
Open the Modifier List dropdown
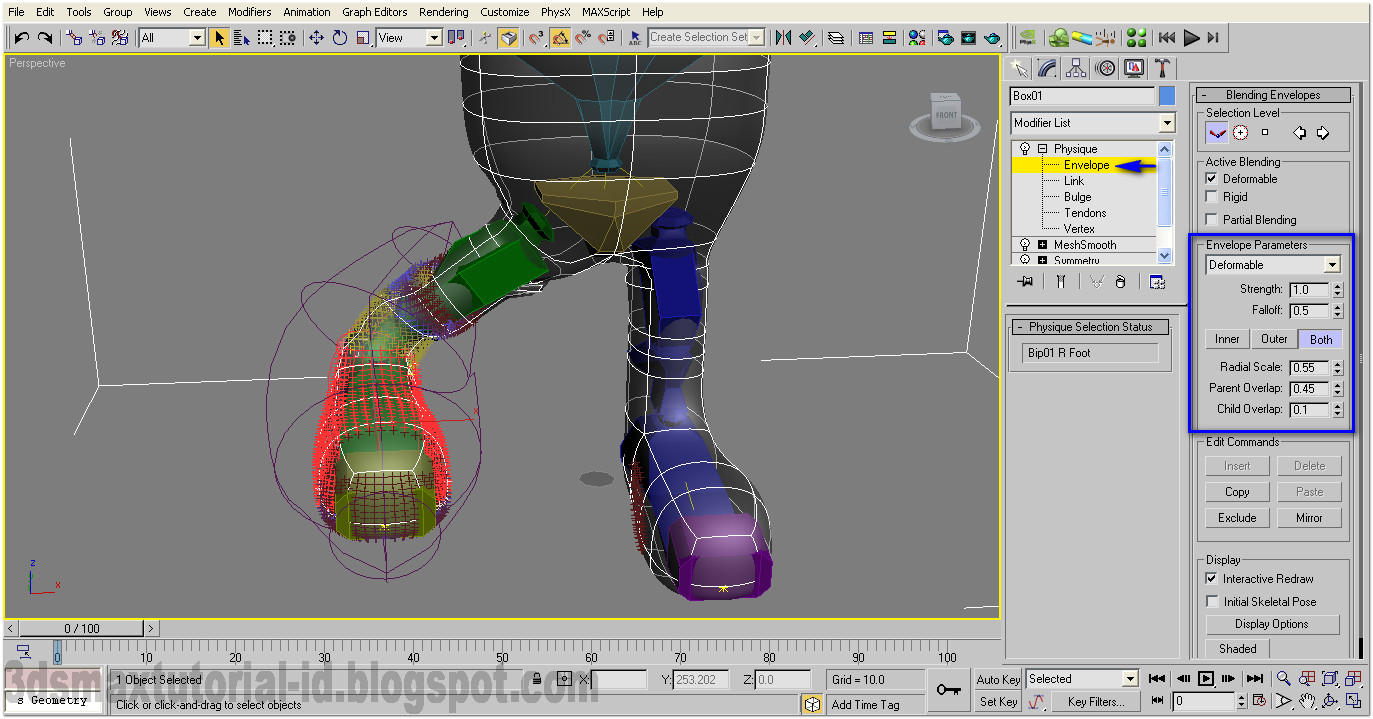(1165, 122)
